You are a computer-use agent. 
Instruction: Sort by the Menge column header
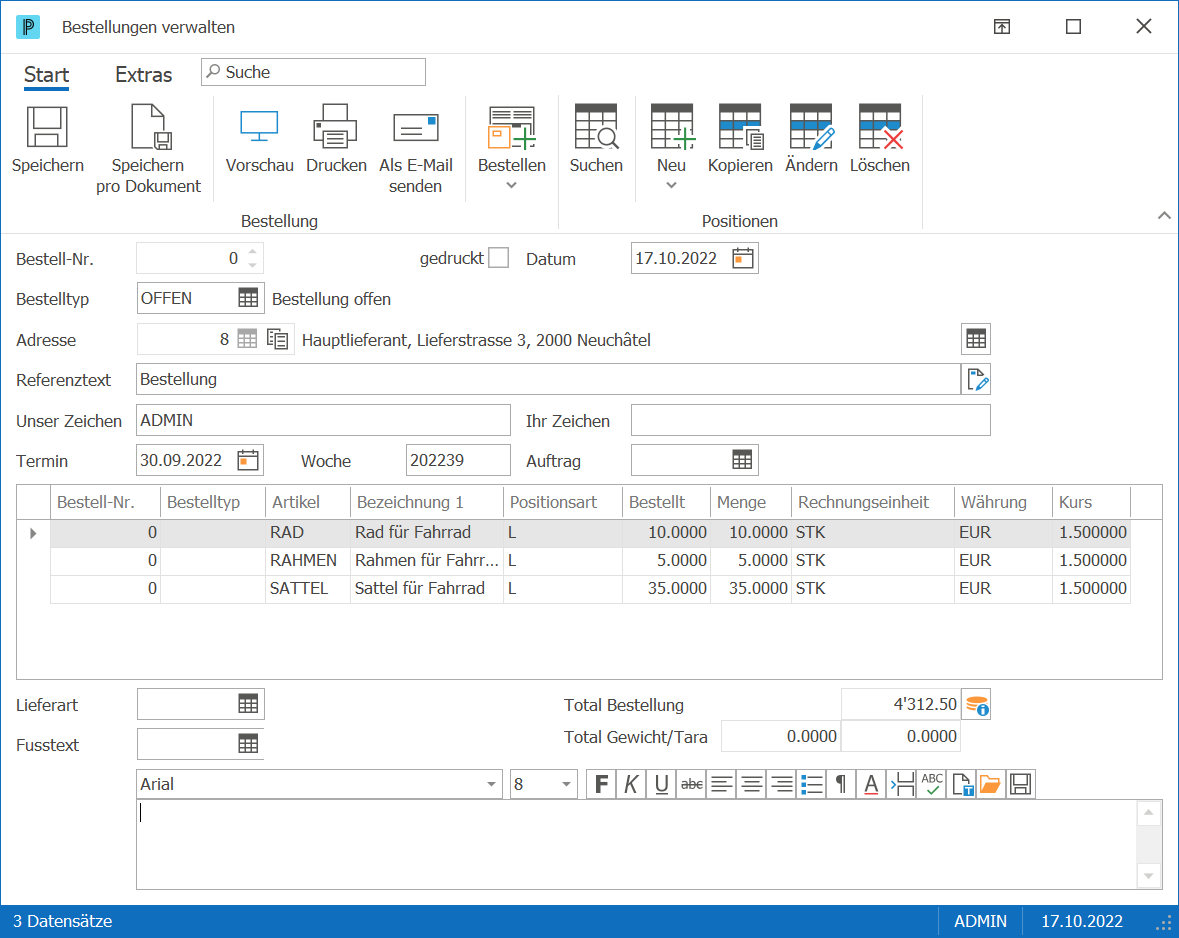(750, 502)
